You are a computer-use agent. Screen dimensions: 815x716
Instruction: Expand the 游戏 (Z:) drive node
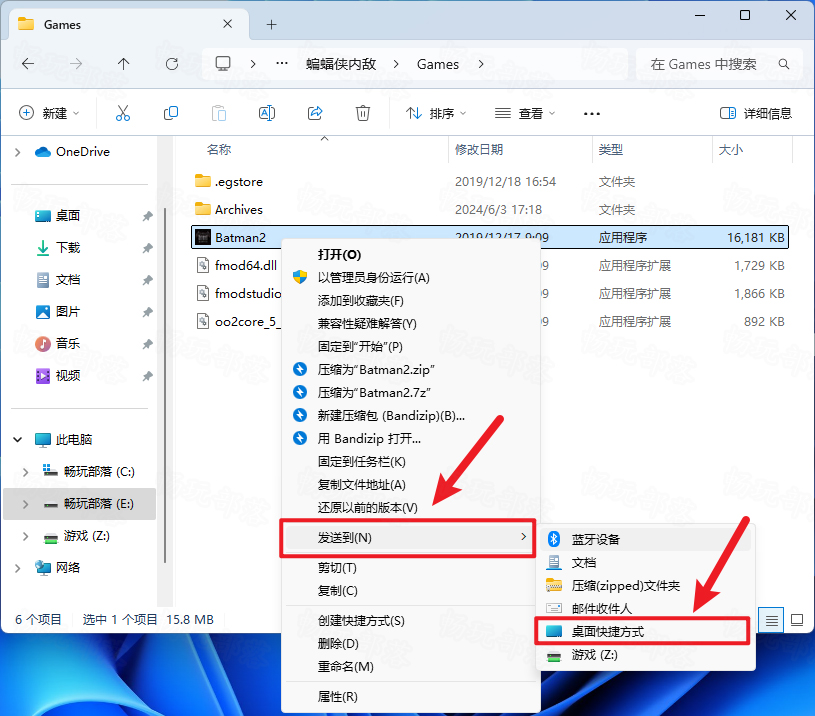(x=25, y=536)
